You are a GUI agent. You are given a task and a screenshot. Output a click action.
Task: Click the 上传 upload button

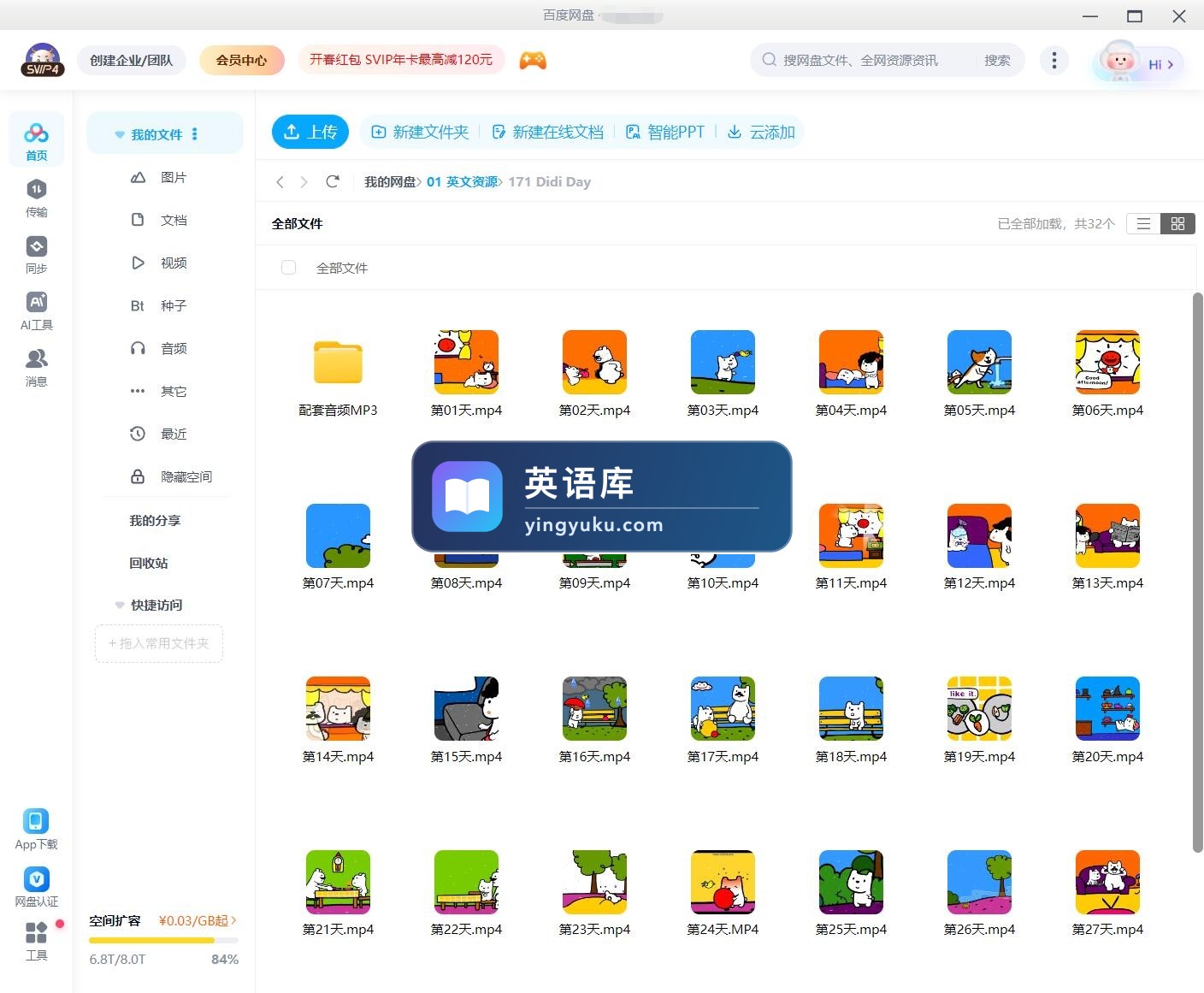310,132
